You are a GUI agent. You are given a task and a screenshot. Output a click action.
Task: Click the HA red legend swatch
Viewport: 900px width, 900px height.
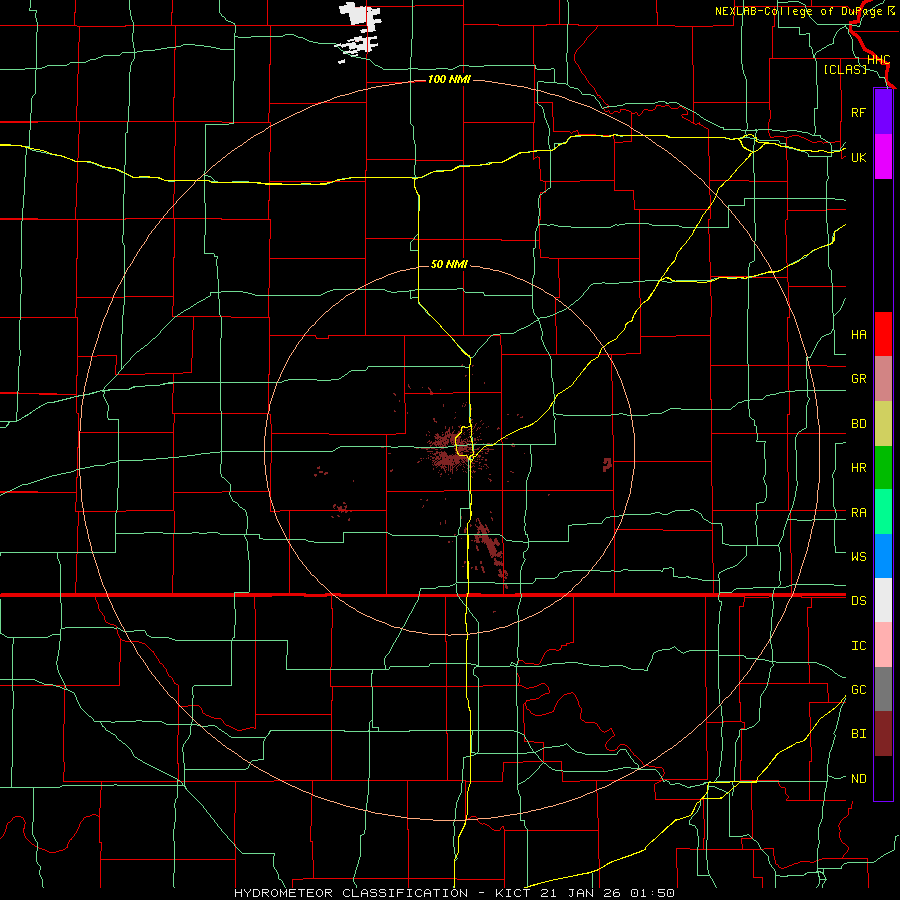(883, 334)
